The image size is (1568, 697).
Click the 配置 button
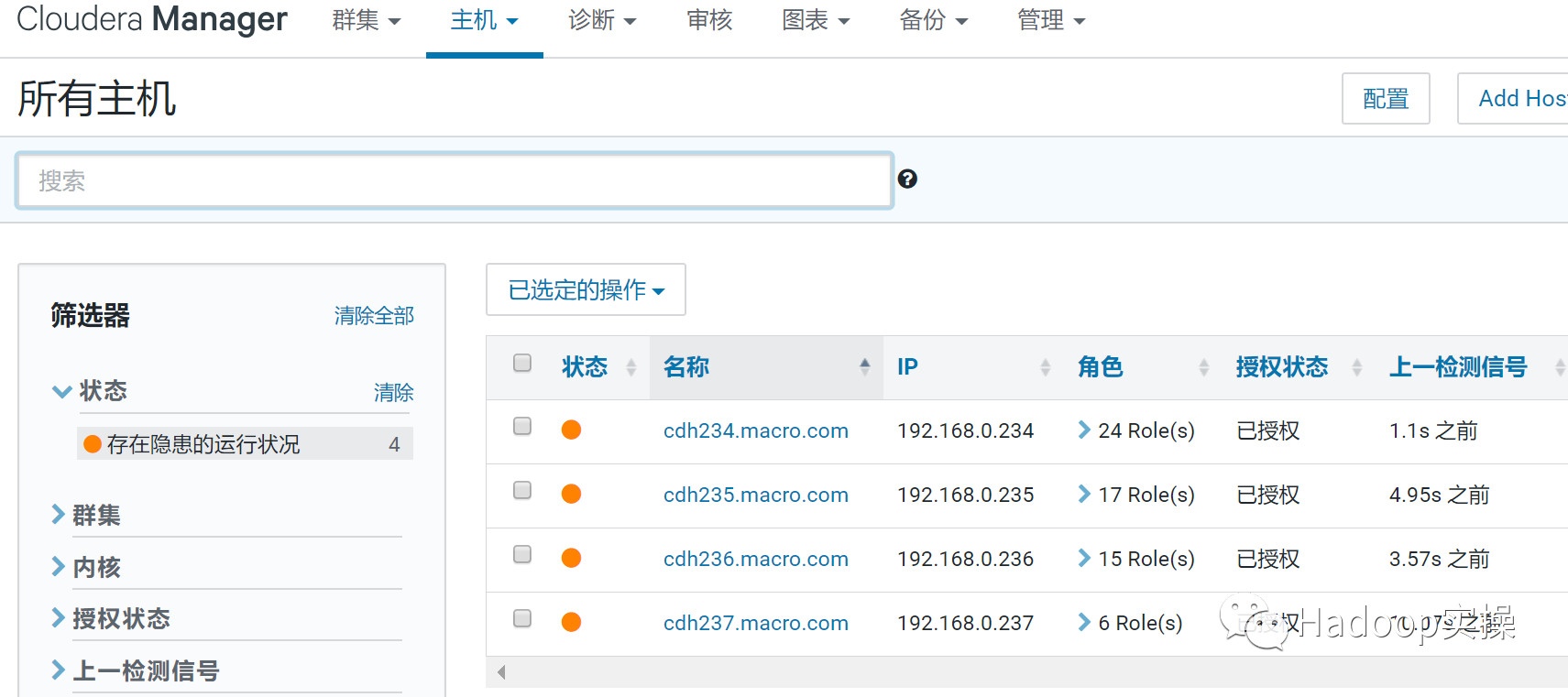pos(1386,98)
